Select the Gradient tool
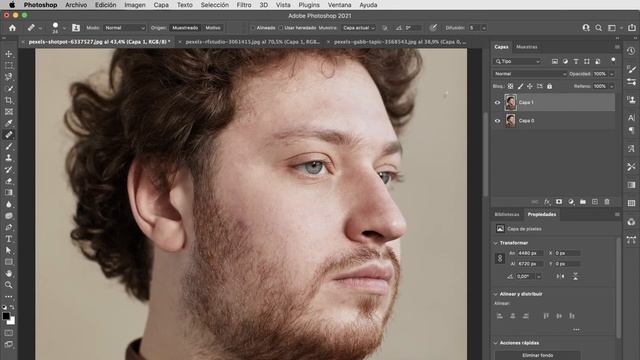 coord(9,192)
